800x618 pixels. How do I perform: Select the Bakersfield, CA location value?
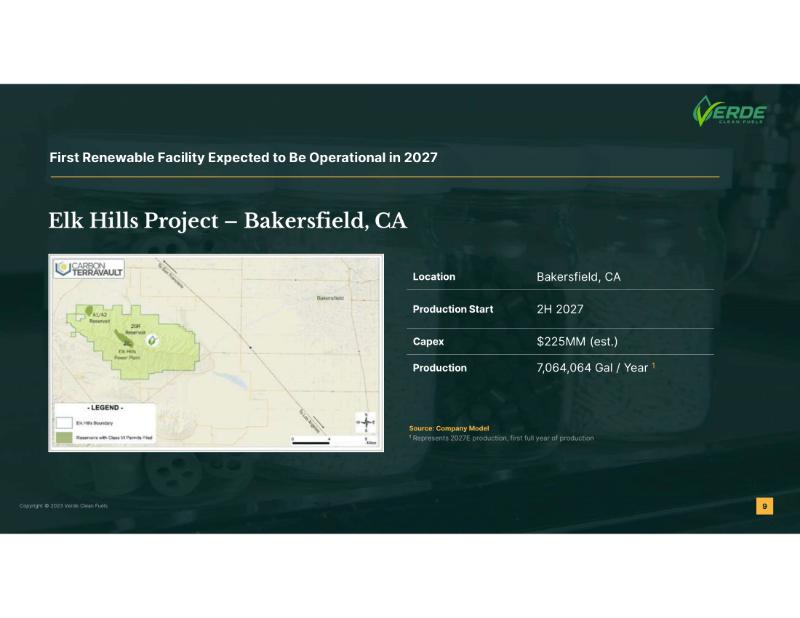click(x=578, y=277)
